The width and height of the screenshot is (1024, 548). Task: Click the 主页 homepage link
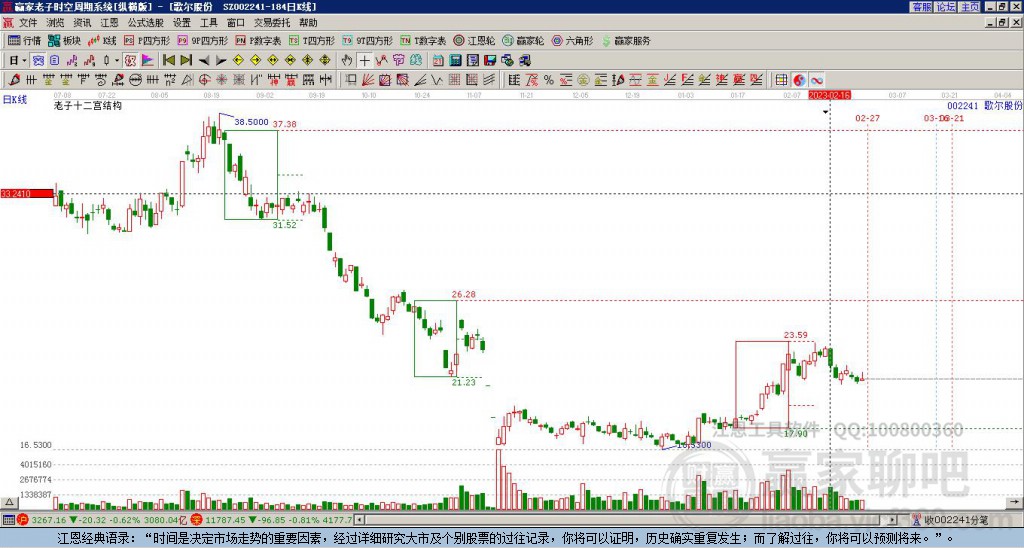tap(969, 7)
